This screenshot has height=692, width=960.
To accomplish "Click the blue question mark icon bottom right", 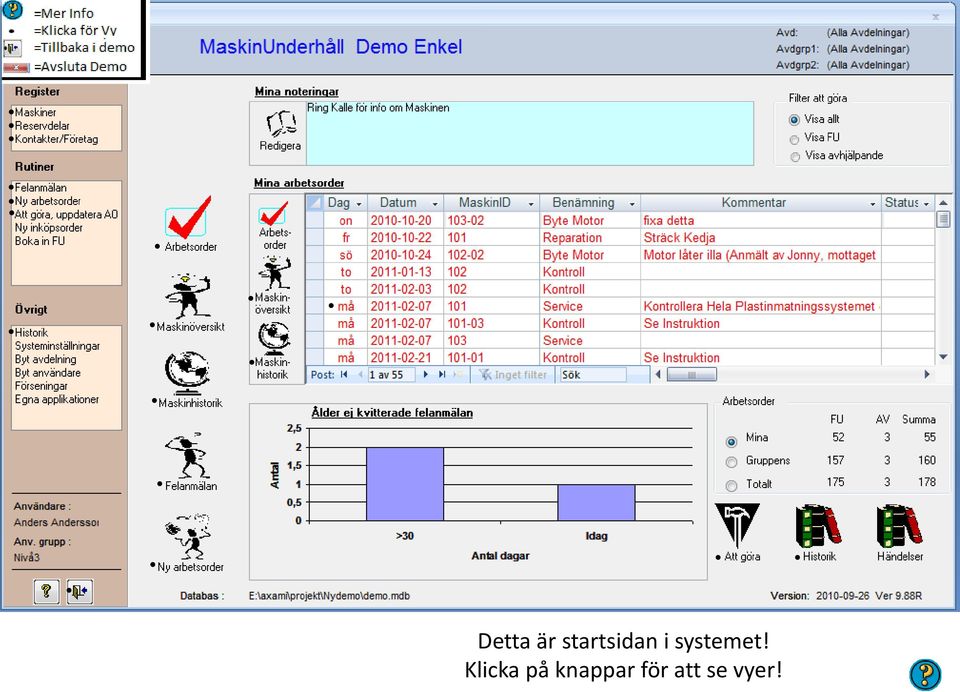I will coord(924,674).
